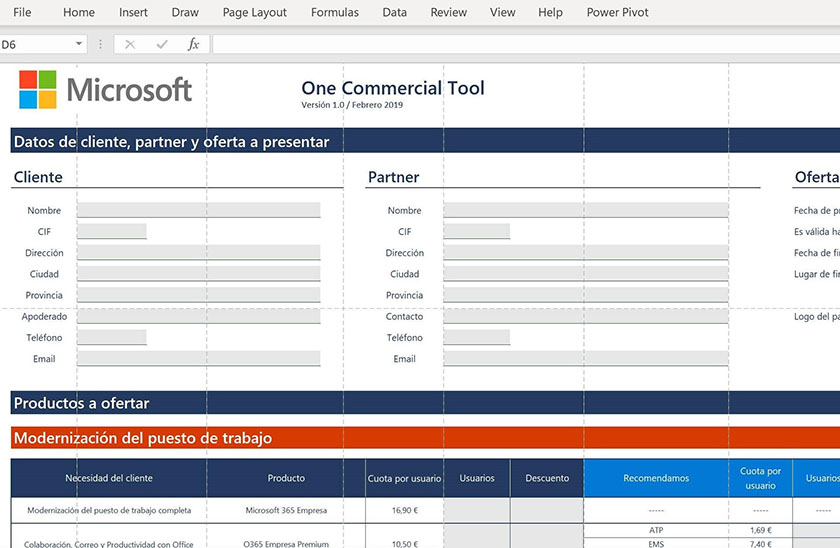
Task: Click the Partner Ciudad field
Action: (586, 274)
